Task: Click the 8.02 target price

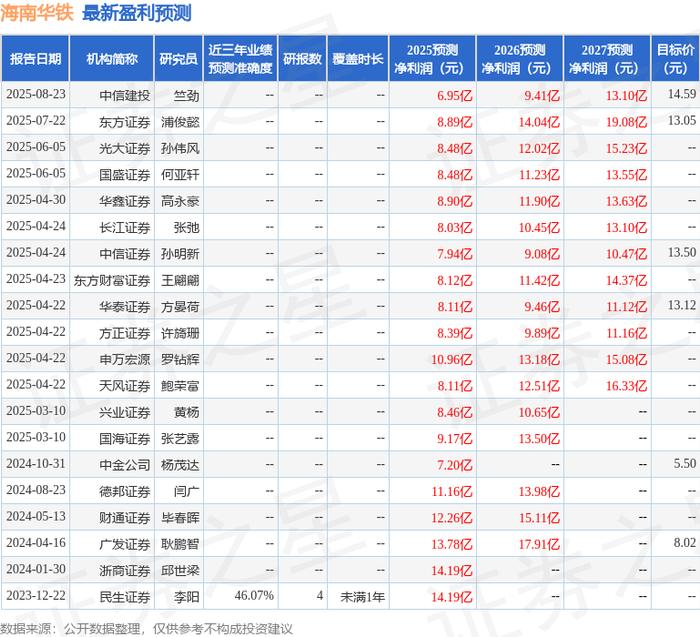Action: tap(685, 542)
